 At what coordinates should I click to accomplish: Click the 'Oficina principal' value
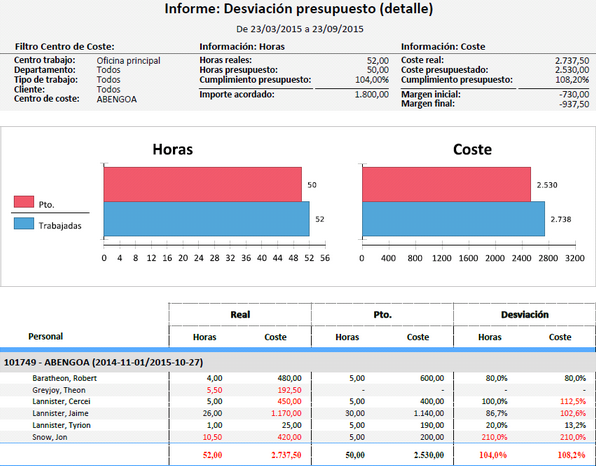point(128,61)
